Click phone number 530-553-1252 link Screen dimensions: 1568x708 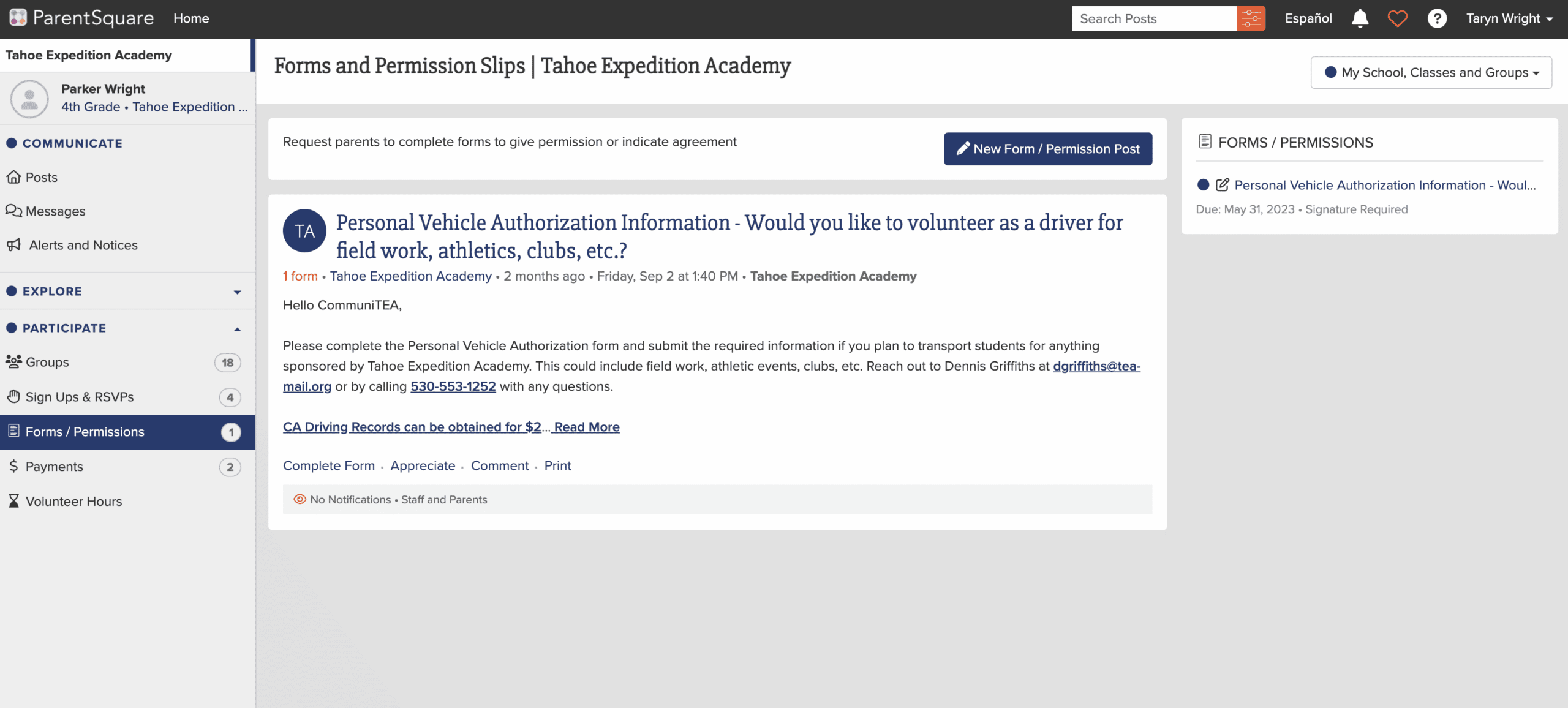[x=453, y=386]
